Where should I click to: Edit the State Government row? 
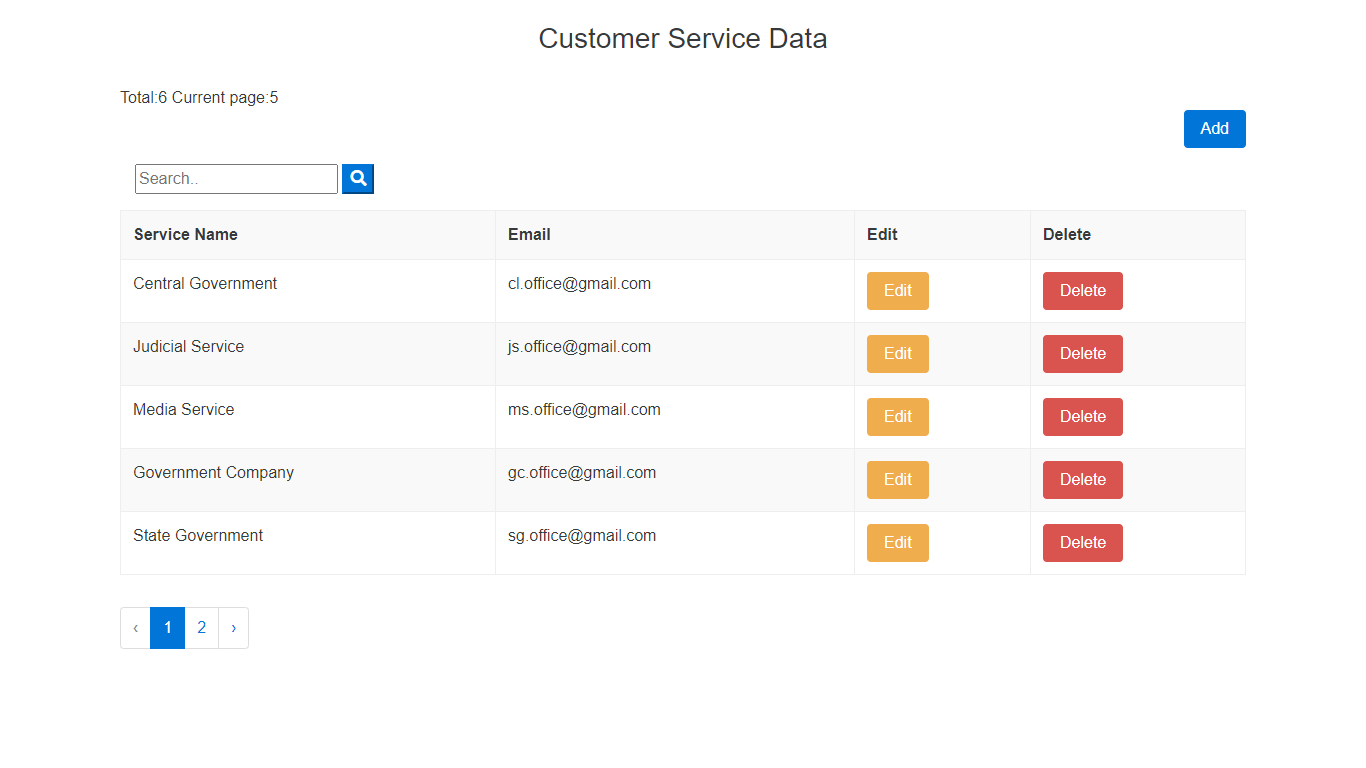pos(897,543)
